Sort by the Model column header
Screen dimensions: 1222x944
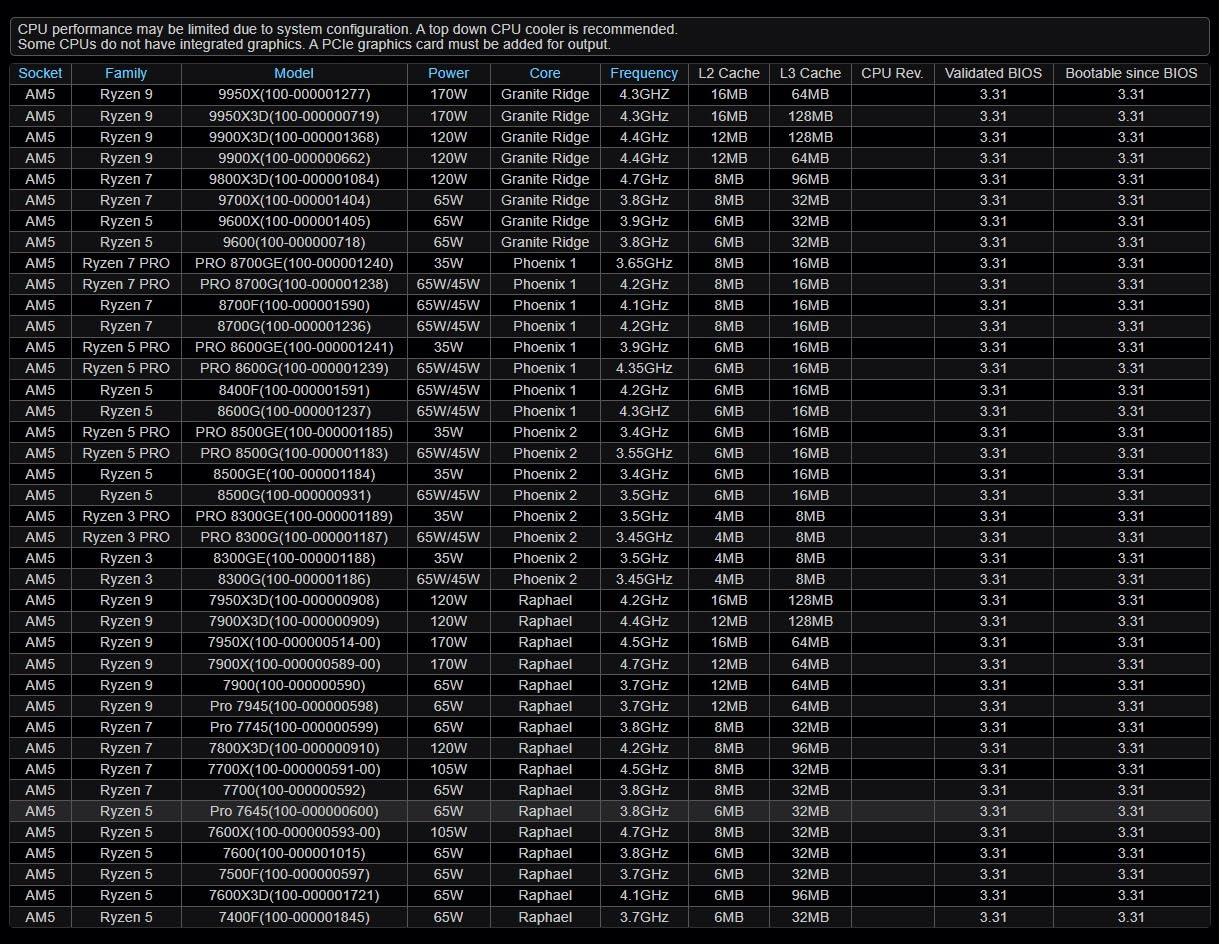pos(294,73)
